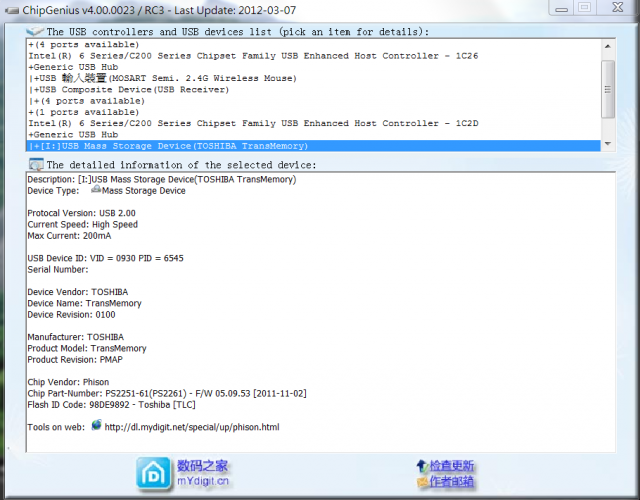
Task: Click the Protocal Version: USB 2.00 line
Action: point(81,213)
